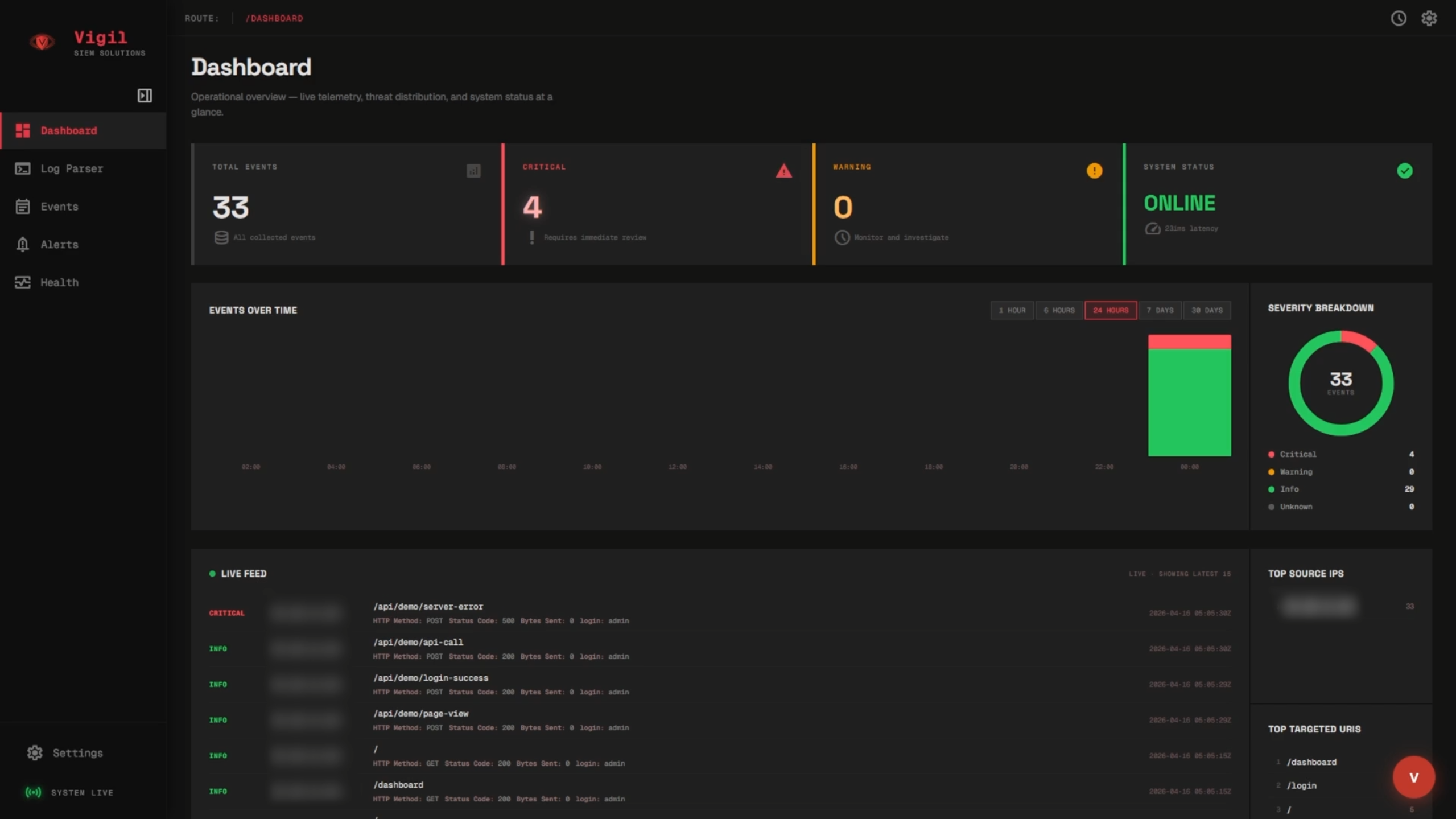Choose the 6 Hours range
This screenshot has height=819, width=1456.
click(x=1059, y=310)
